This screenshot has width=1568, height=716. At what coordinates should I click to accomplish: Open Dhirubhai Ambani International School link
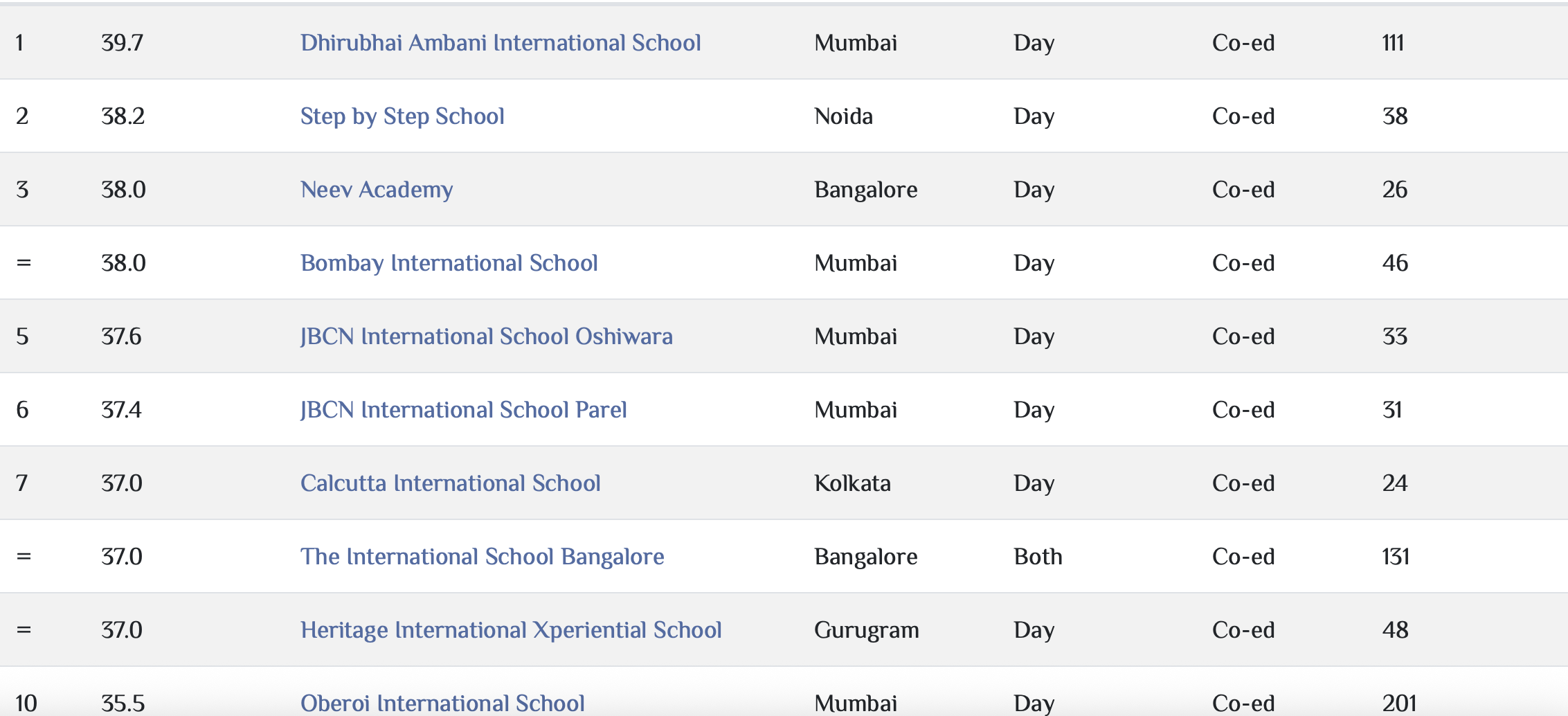pos(500,43)
